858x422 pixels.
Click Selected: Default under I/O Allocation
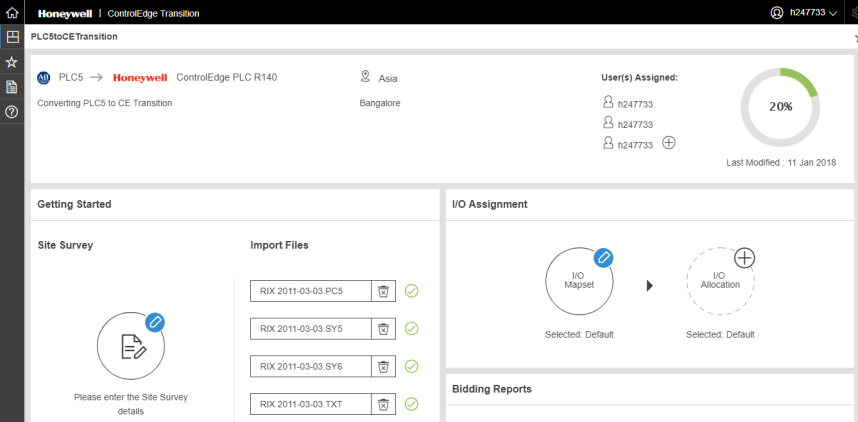click(x=721, y=334)
